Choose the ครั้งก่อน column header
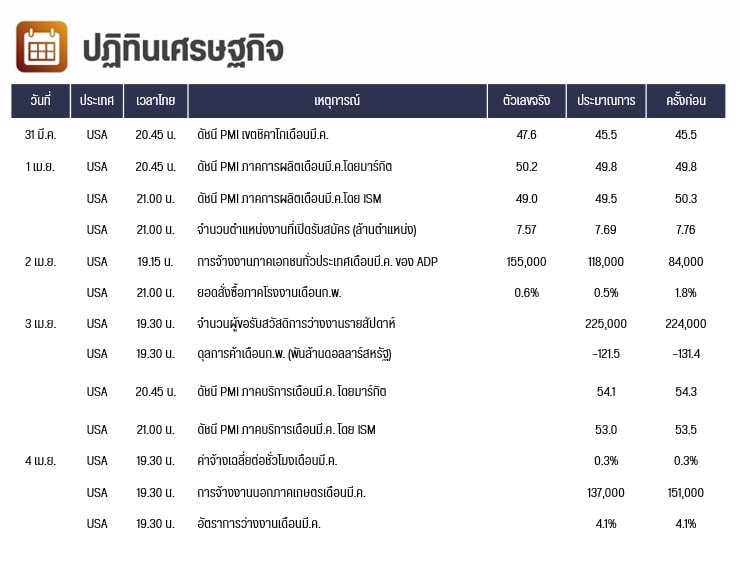The image size is (740, 570). (x=685, y=101)
